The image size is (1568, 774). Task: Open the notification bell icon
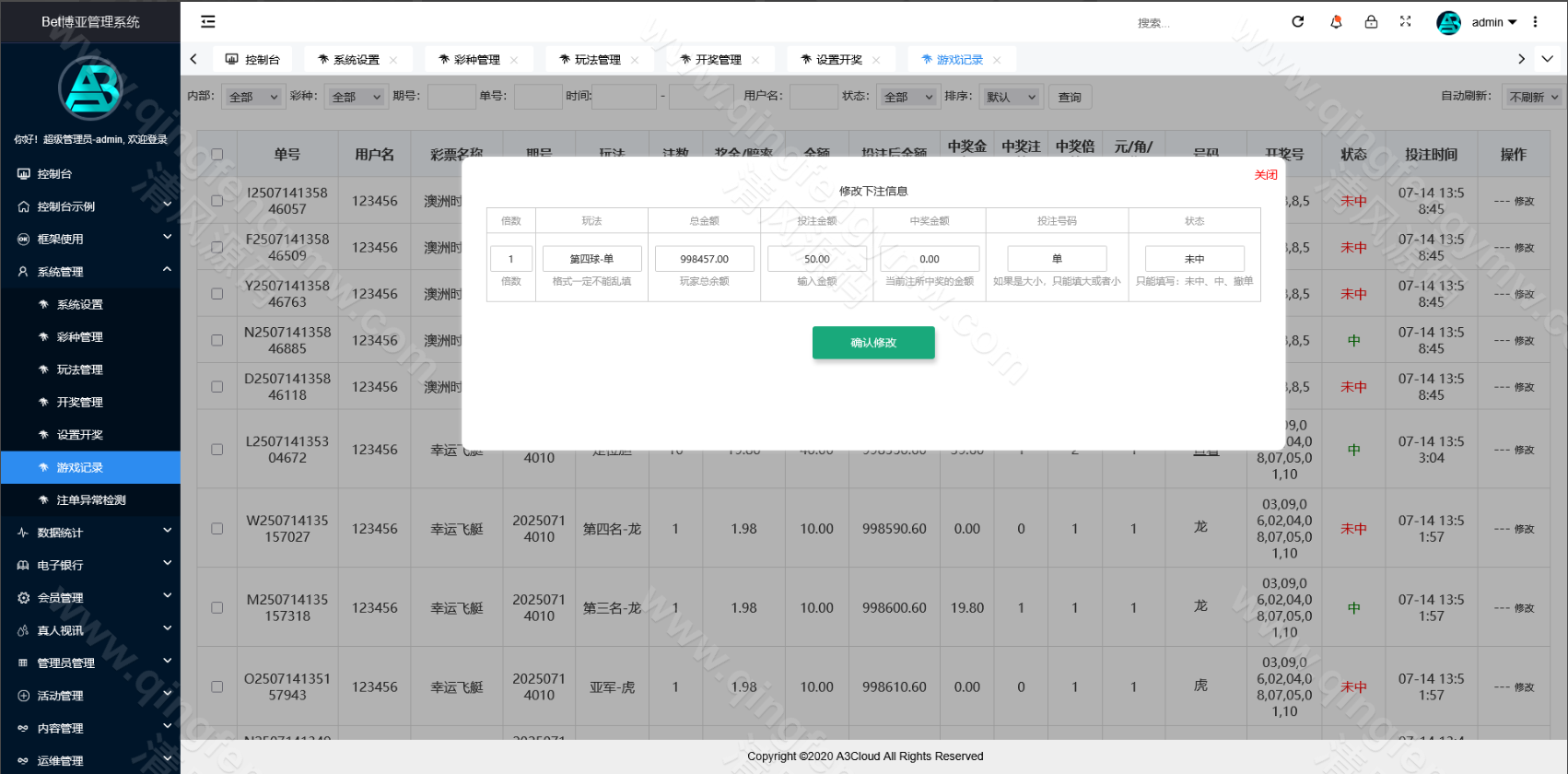(1336, 21)
